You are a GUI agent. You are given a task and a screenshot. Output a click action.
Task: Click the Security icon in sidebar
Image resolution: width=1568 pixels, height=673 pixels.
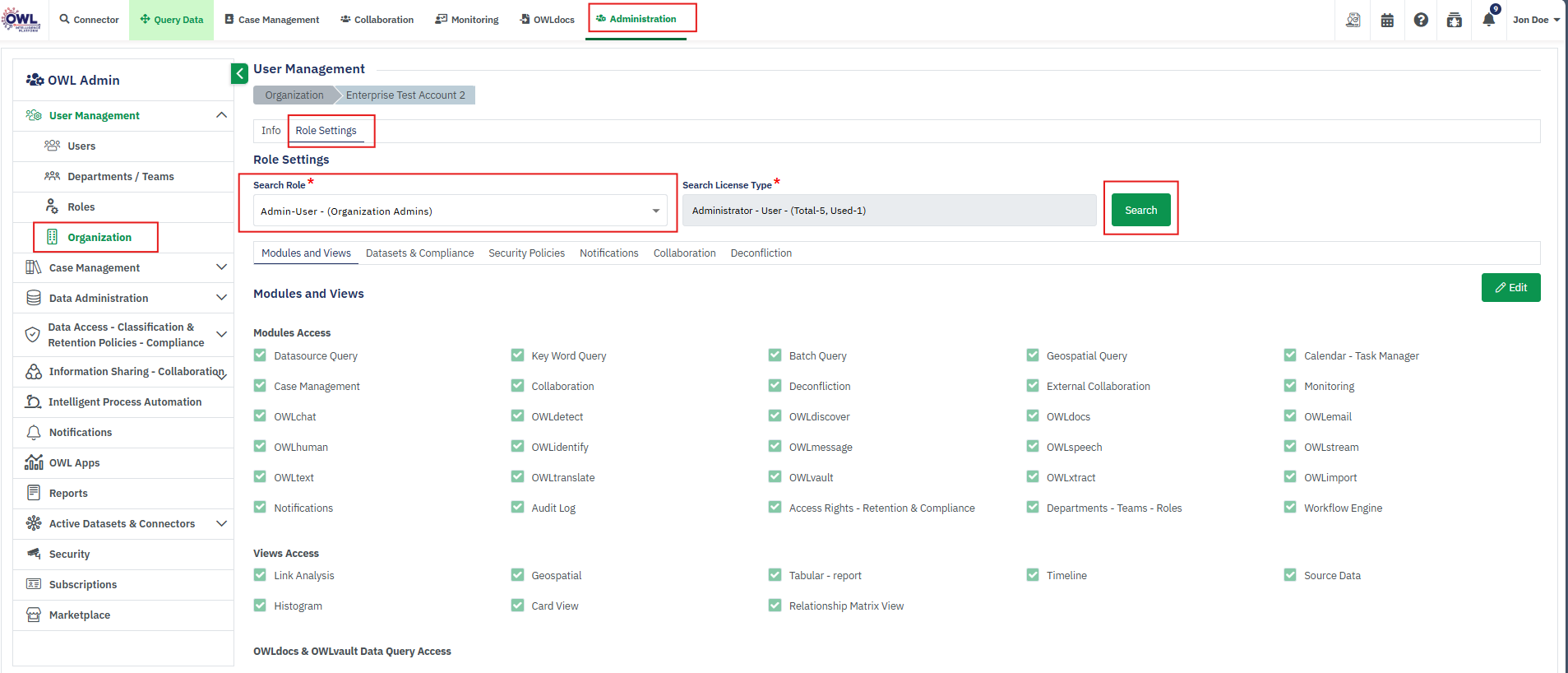34,554
